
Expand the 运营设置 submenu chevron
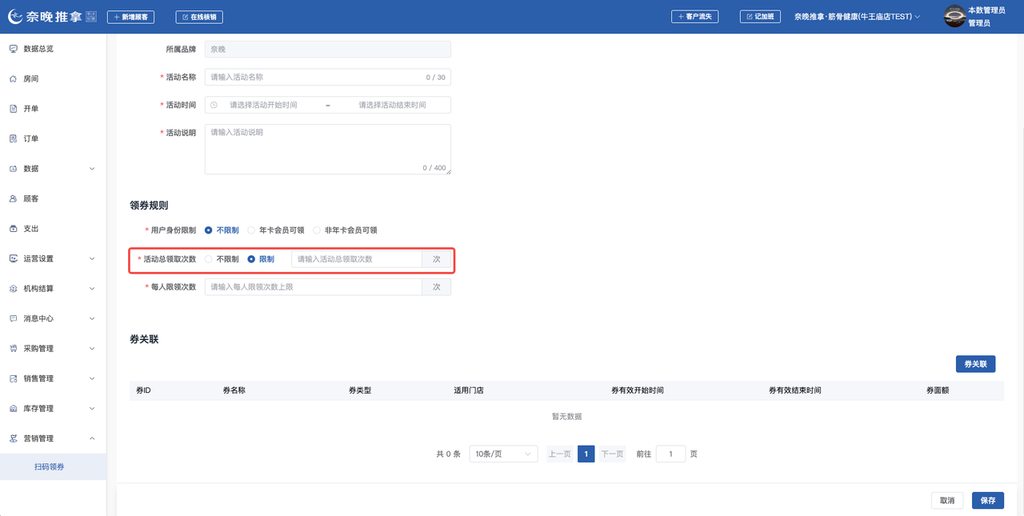click(x=92, y=259)
